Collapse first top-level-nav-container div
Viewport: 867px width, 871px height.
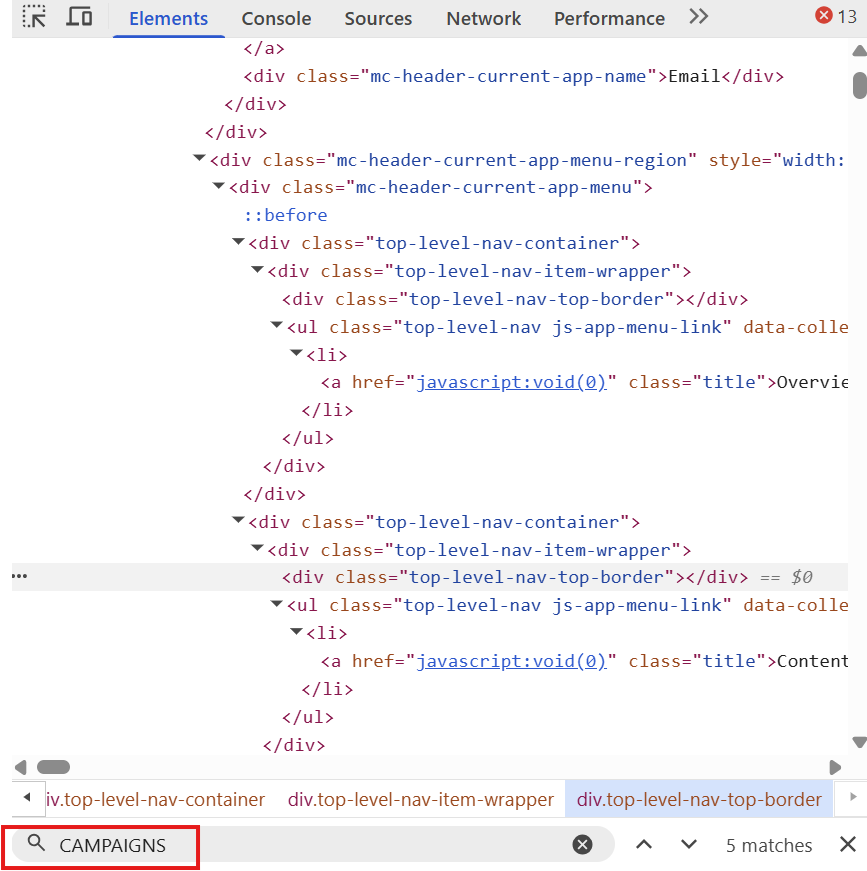(238, 242)
